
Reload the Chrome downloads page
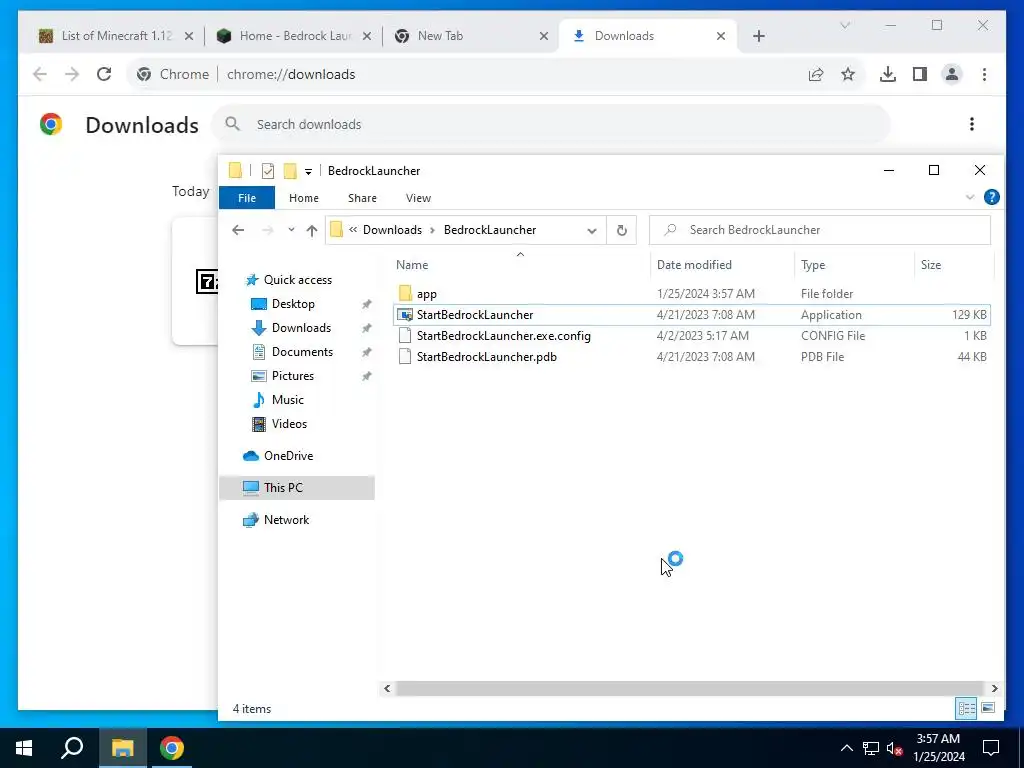104,74
